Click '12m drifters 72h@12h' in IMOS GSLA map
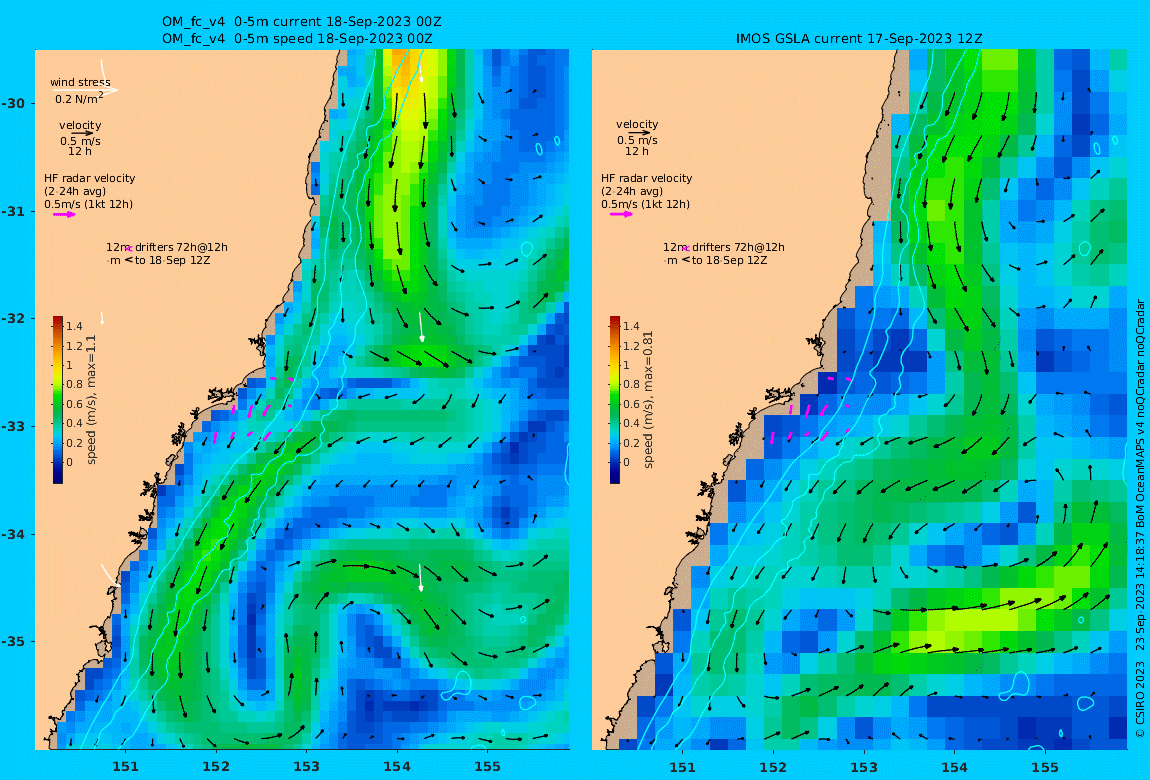Viewport: 1150px width, 780px height. [724, 247]
